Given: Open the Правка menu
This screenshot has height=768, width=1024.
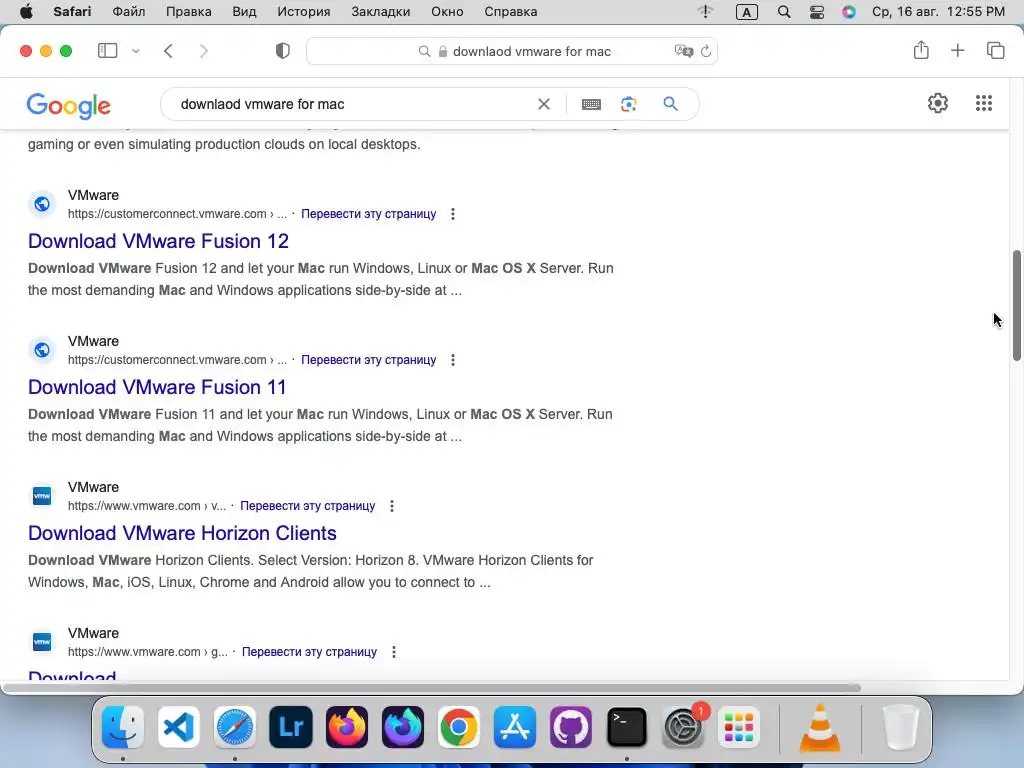Looking at the screenshot, I should (x=188, y=12).
